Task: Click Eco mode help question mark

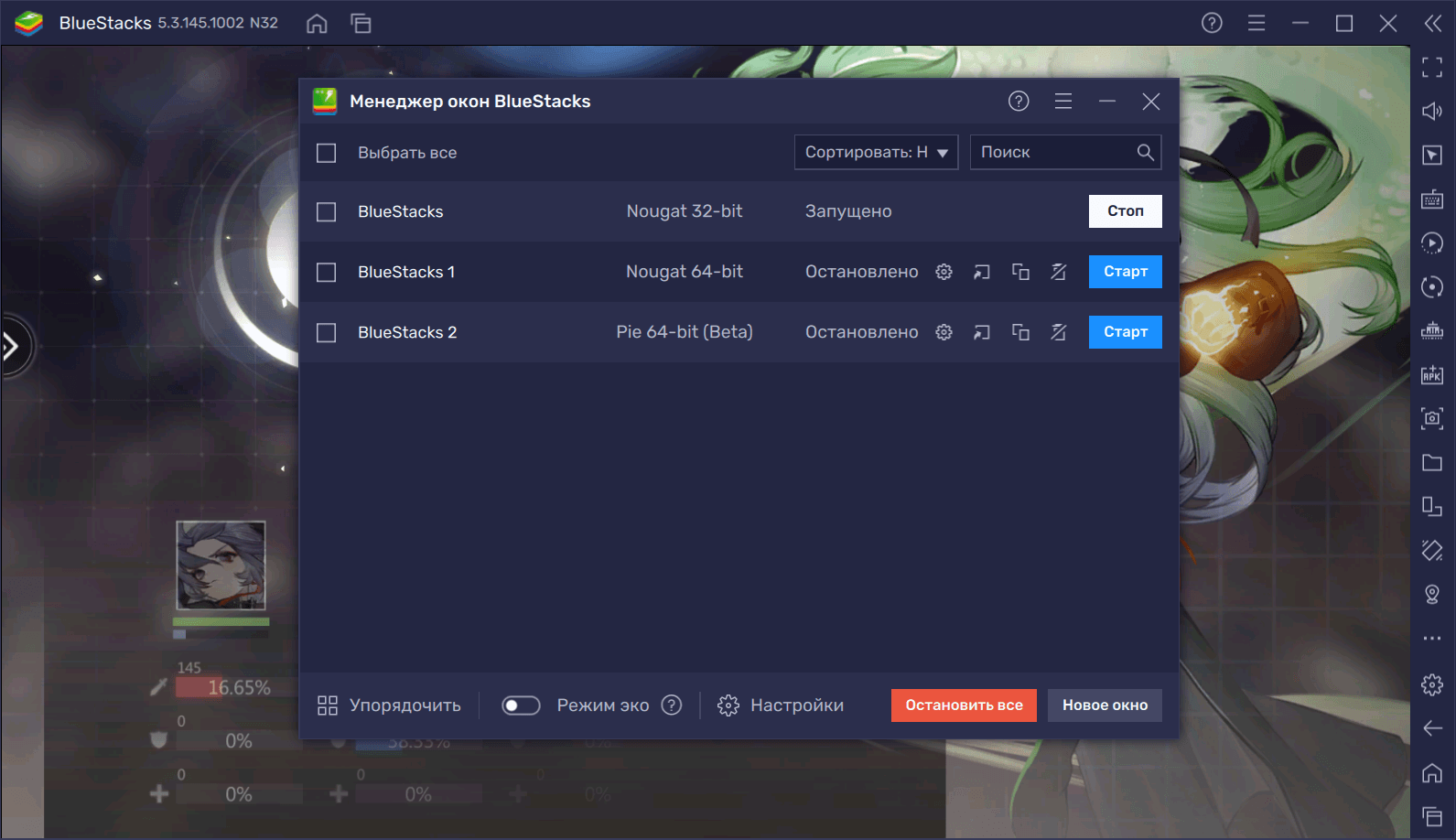Action: point(672,705)
